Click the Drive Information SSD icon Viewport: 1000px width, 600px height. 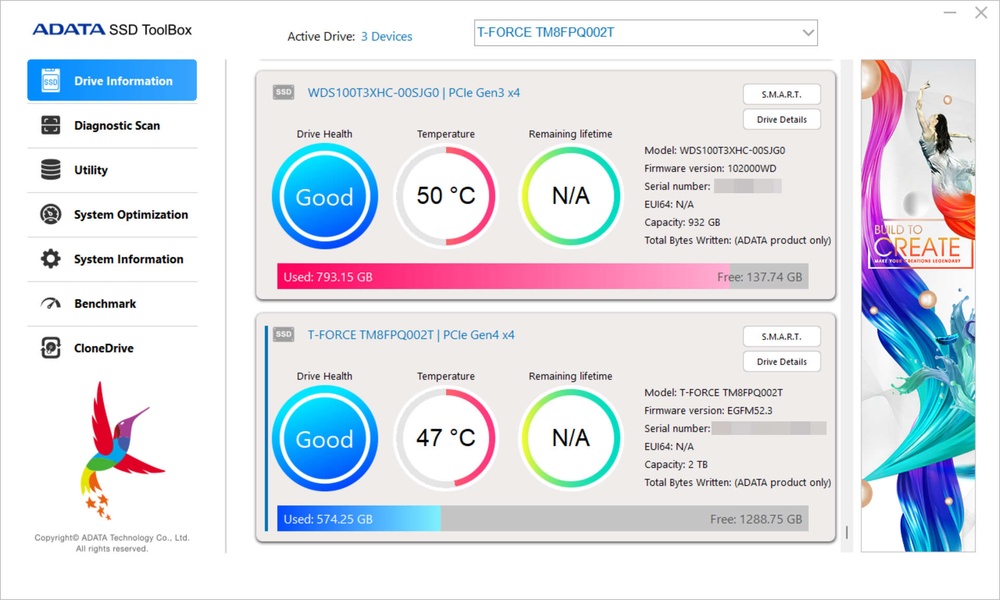coord(50,81)
